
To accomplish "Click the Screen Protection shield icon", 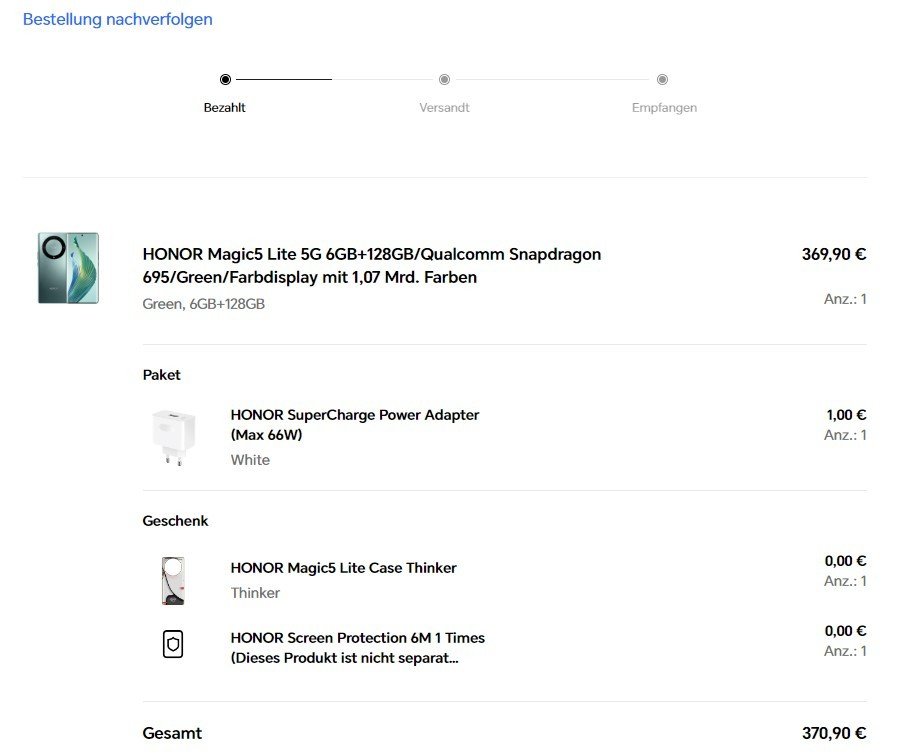I will point(173,644).
